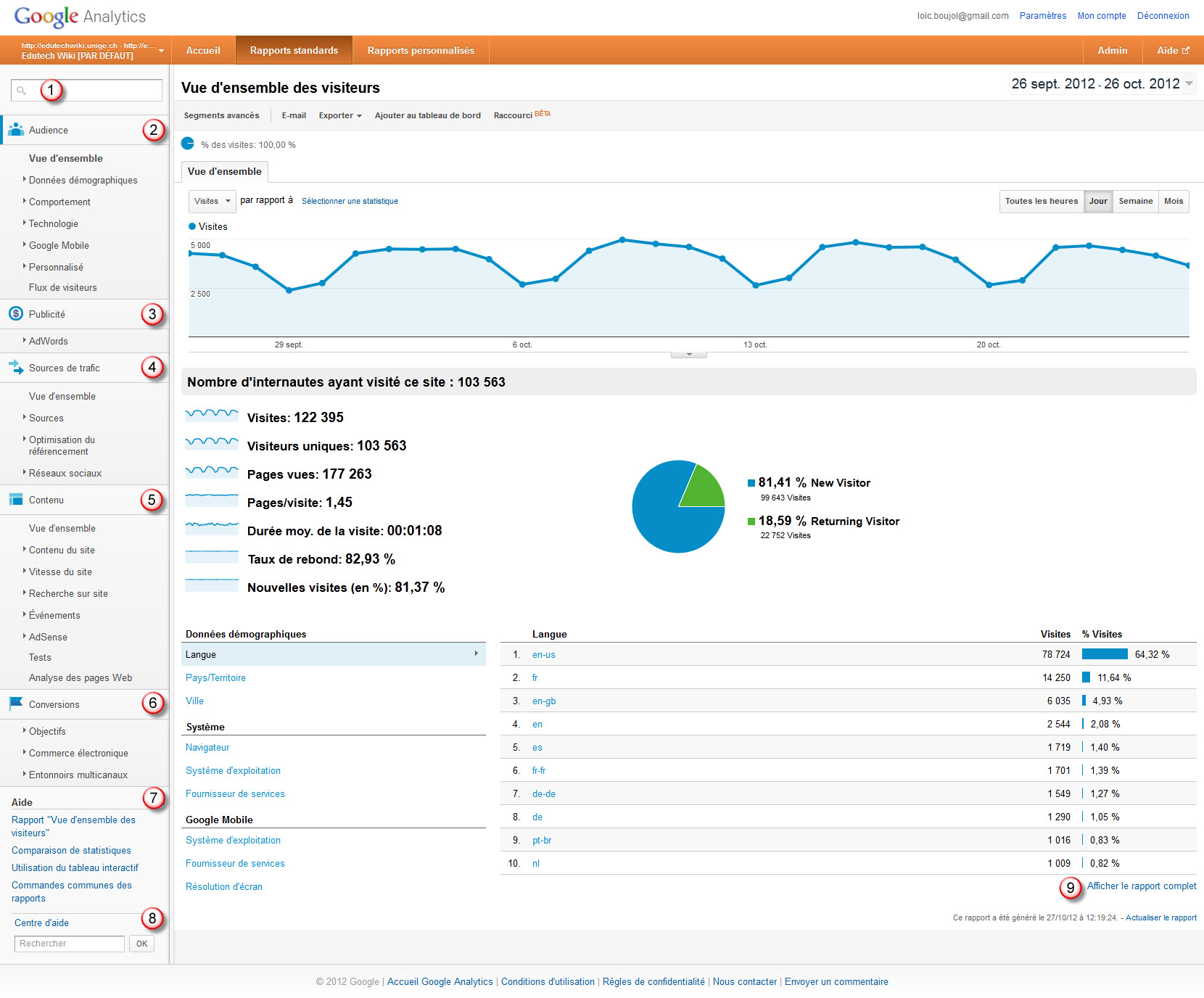The height and width of the screenshot is (998, 1204).
Task: Open the Rapports standards tab
Action: (294, 50)
